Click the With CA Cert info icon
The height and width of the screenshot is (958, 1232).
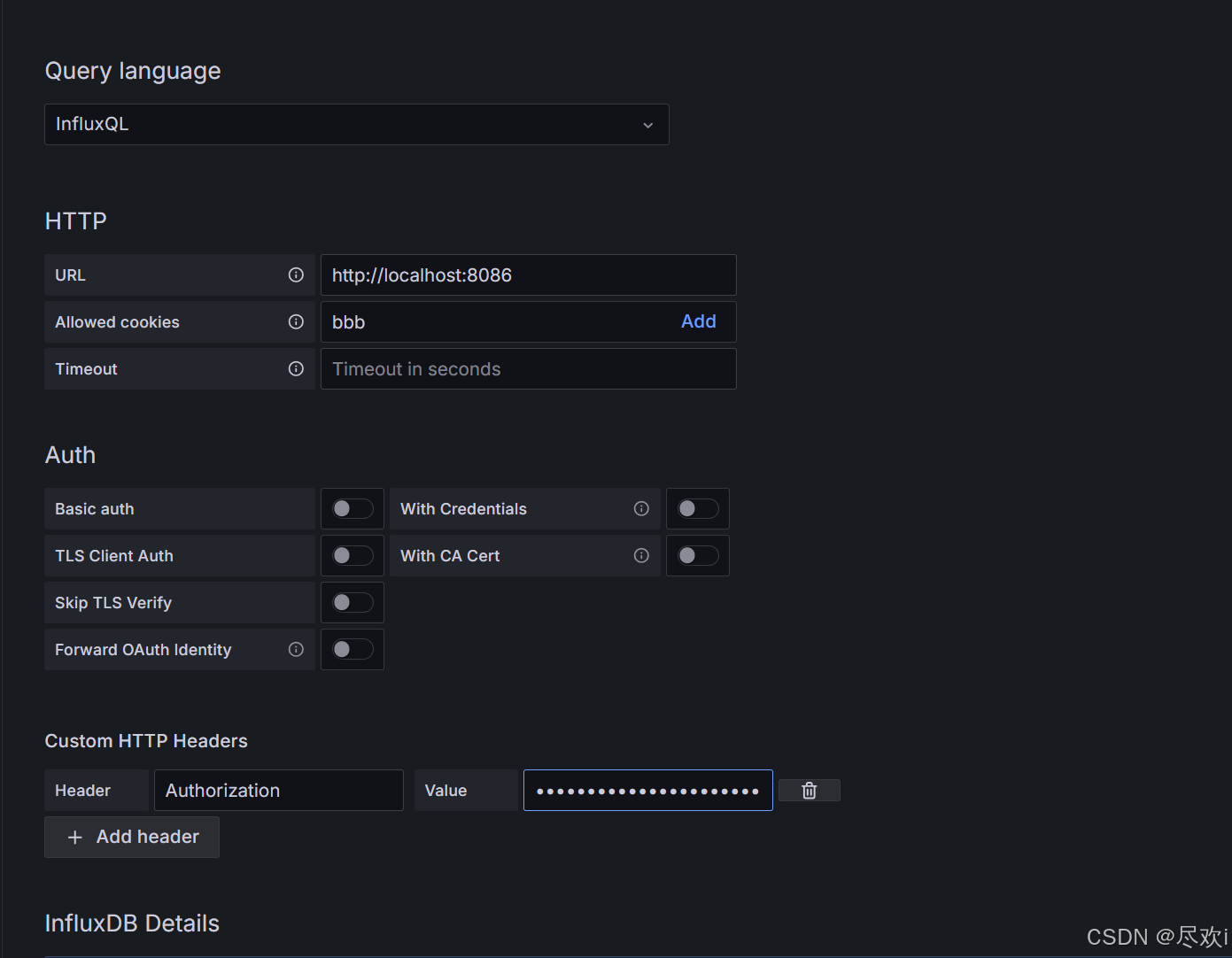click(x=641, y=556)
